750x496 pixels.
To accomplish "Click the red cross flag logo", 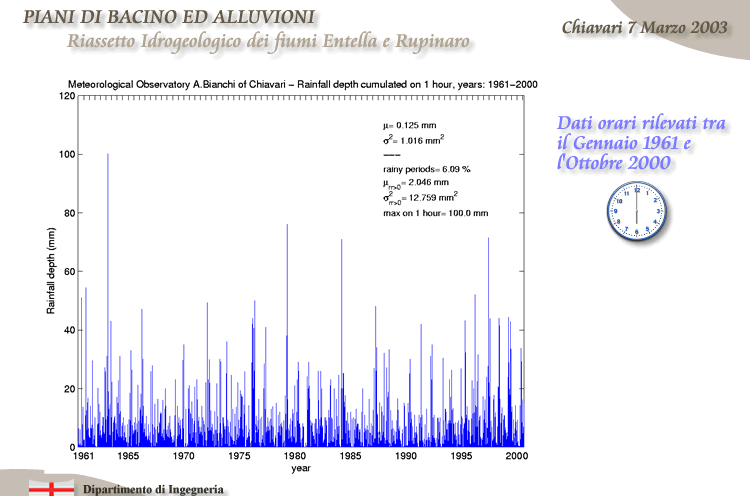I will pos(51,488).
